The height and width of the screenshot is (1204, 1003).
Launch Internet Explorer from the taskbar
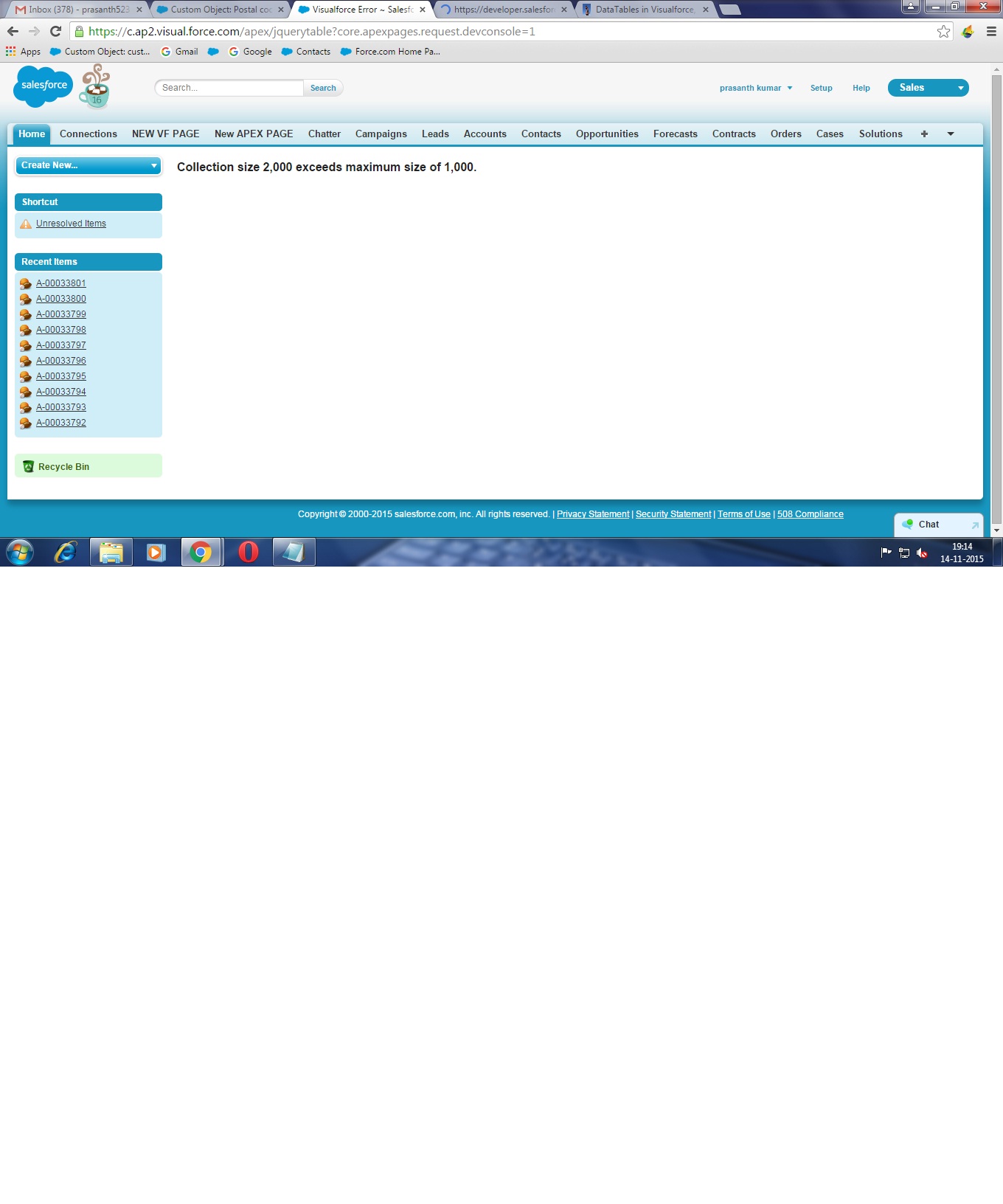[x=66, y=552]
